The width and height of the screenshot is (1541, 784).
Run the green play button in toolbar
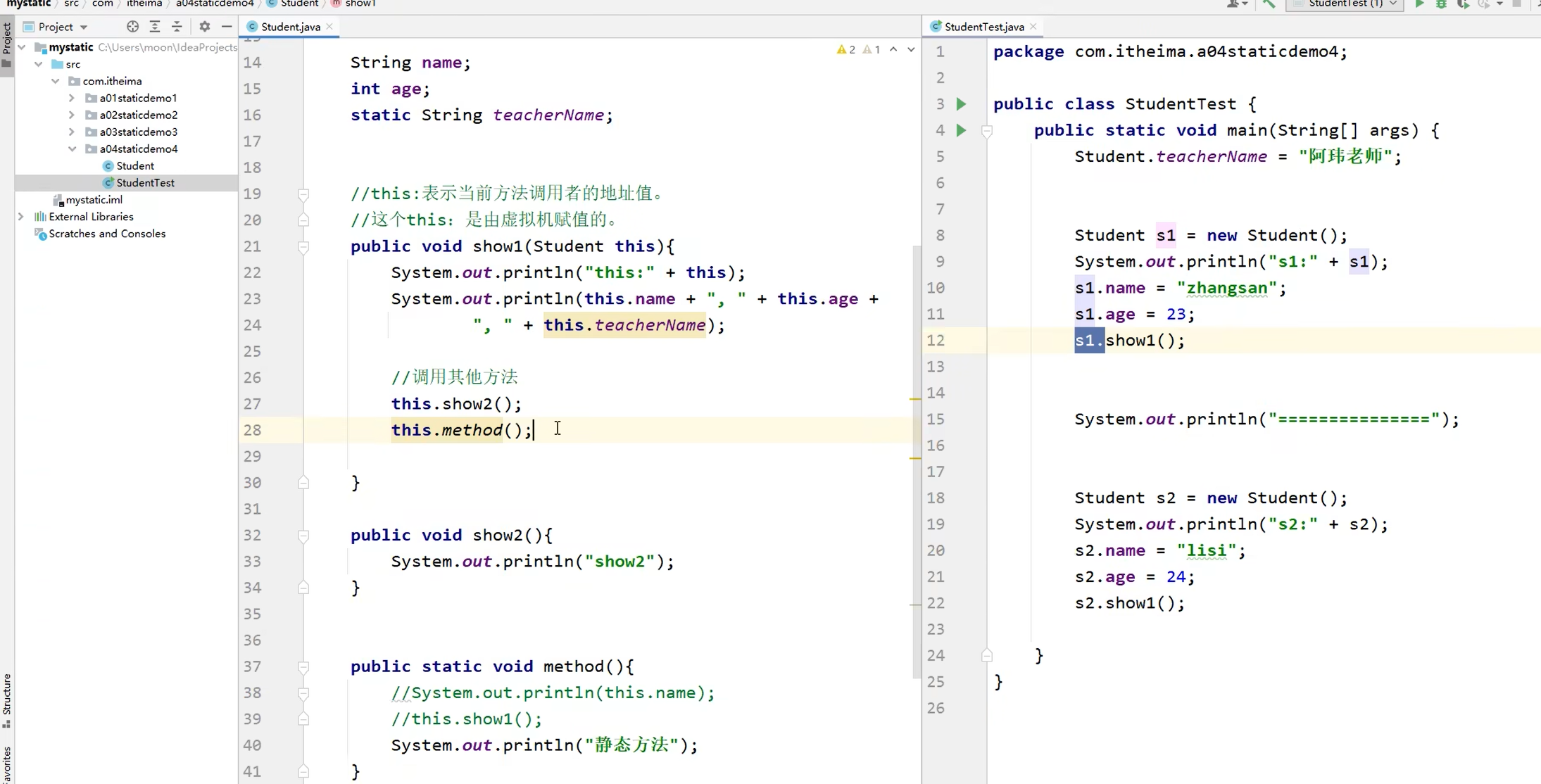coord(1419,4)
